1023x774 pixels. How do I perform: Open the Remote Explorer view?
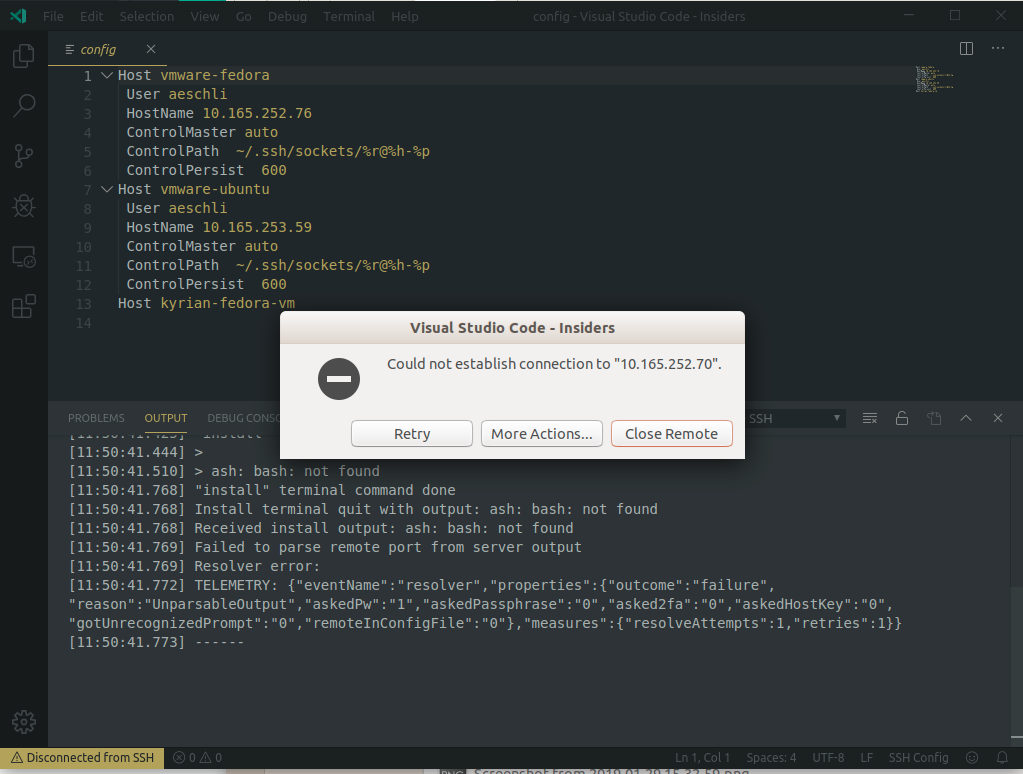point(23,256)
